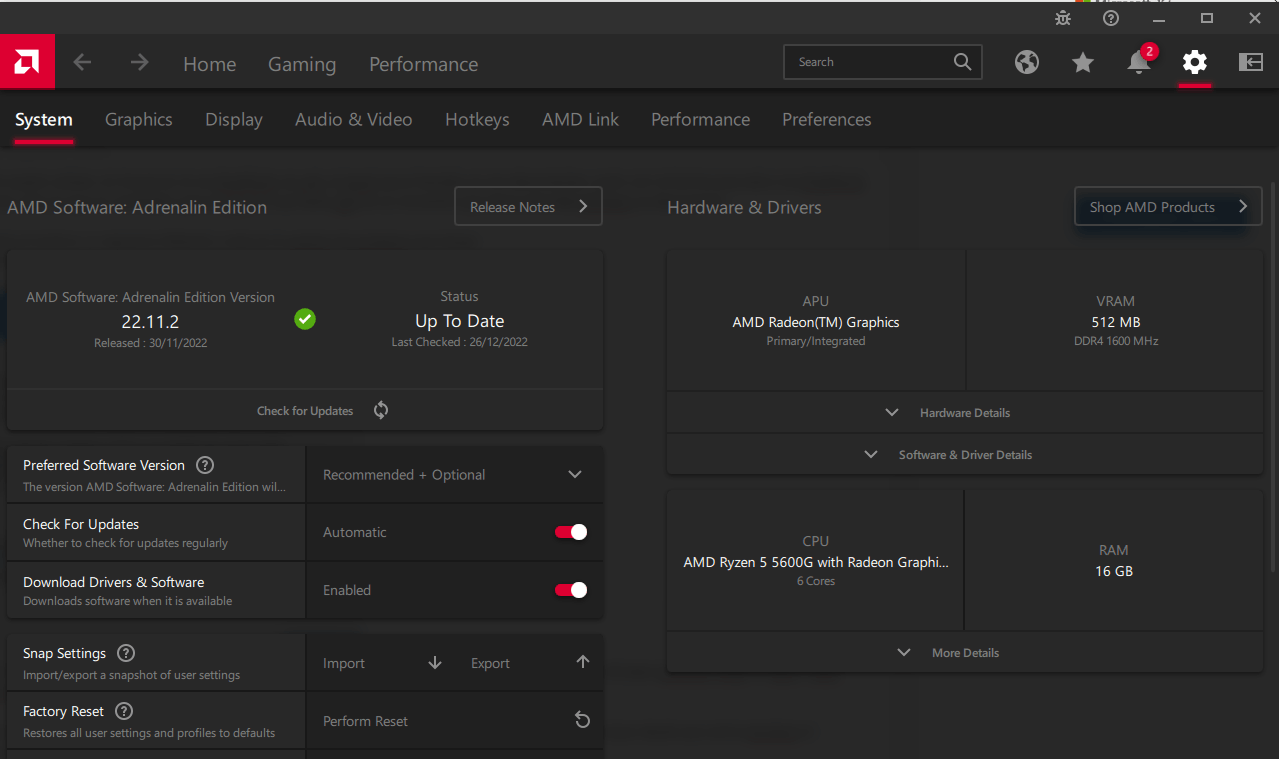The image size is (1279, 759).
Task: Click Last Checked : 26/12/2022 text
Action: point(460,342)
